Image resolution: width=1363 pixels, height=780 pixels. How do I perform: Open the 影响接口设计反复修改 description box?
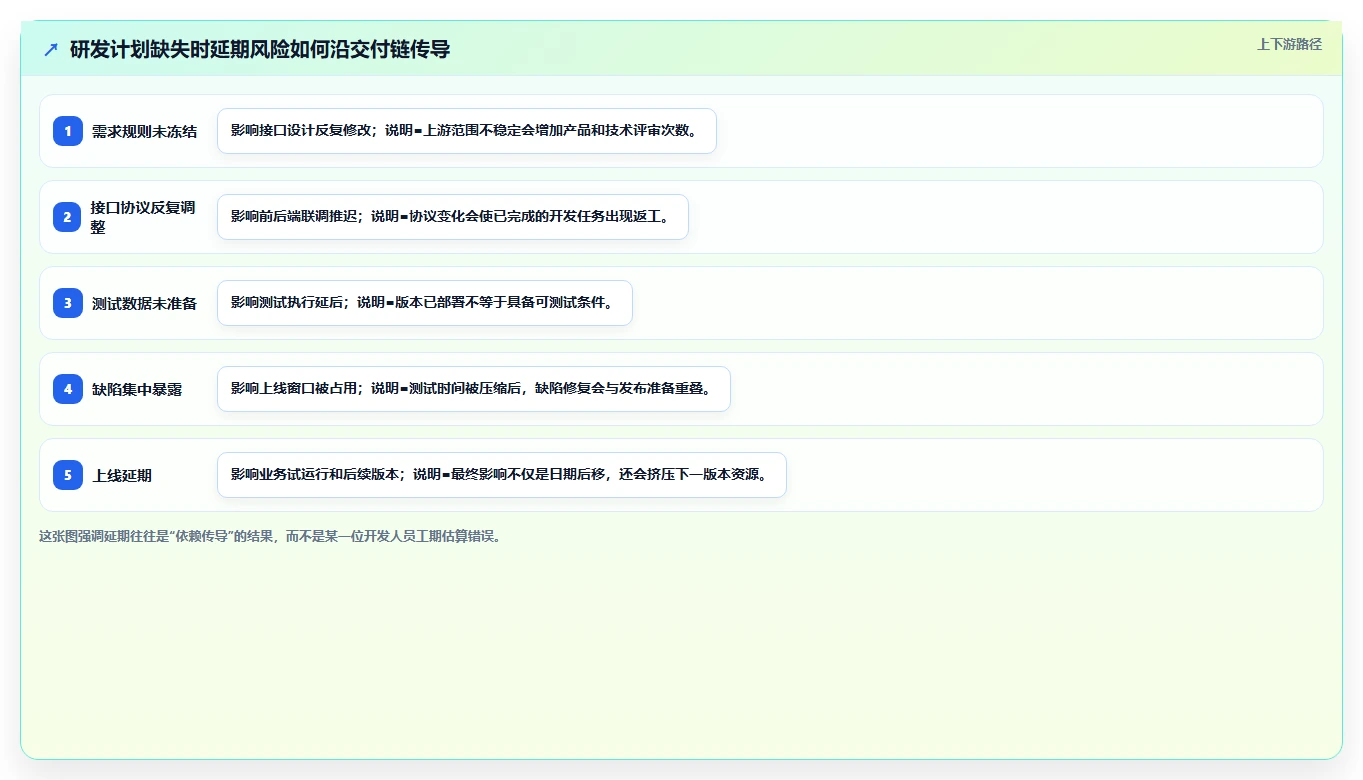coord(467,131)
